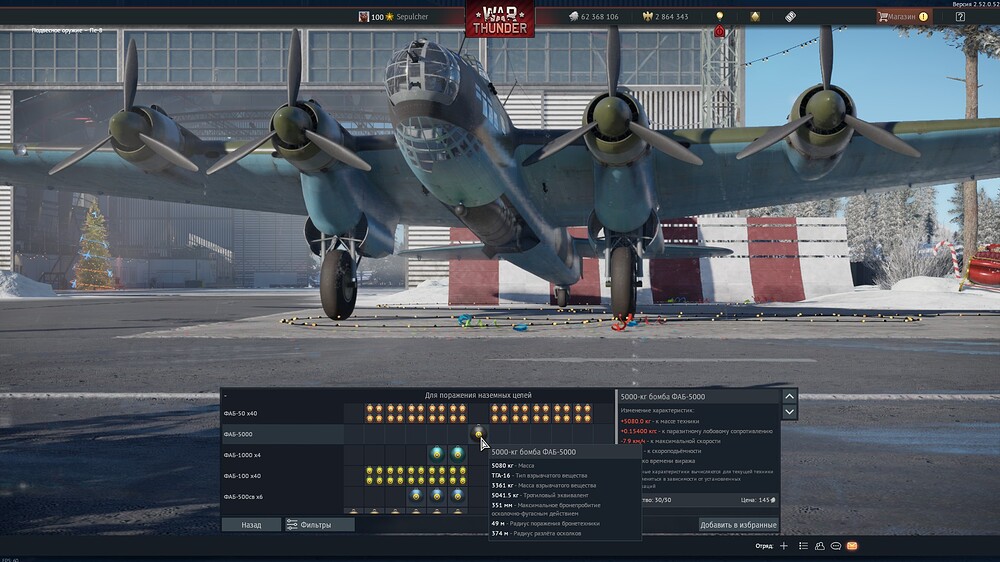Select the first ФАБ-100 x40 bomb cluster
Image resolution: width=1000 pixels, height=562 pixels.
point(374,475)
